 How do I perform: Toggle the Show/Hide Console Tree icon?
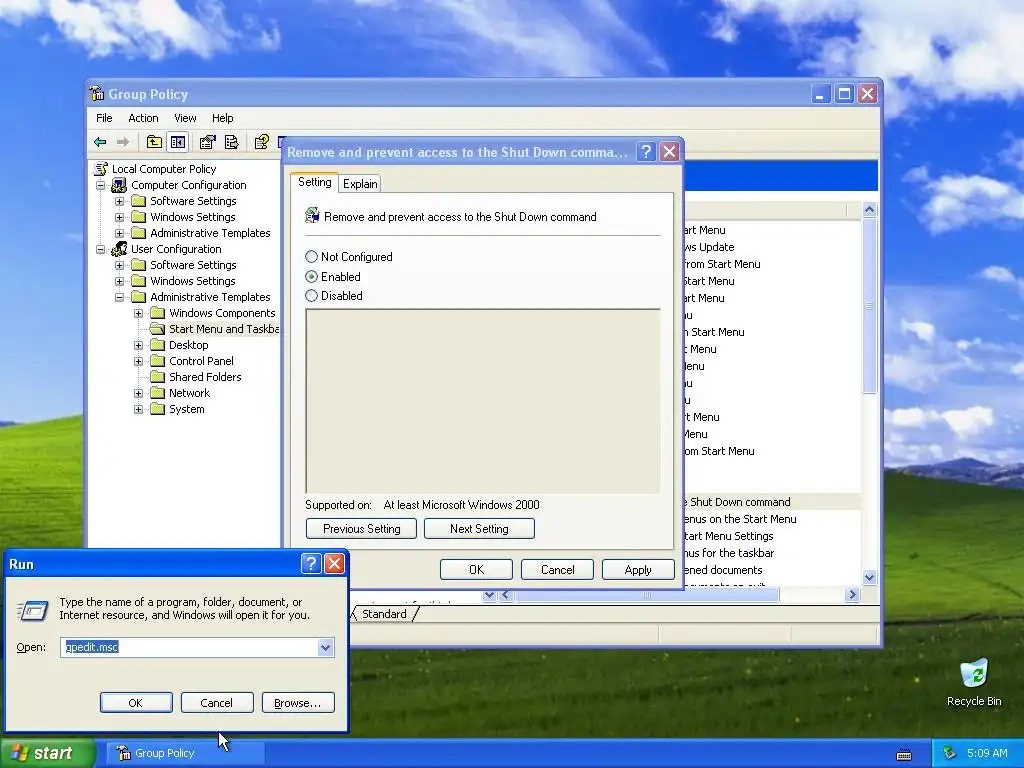(178, 142)
